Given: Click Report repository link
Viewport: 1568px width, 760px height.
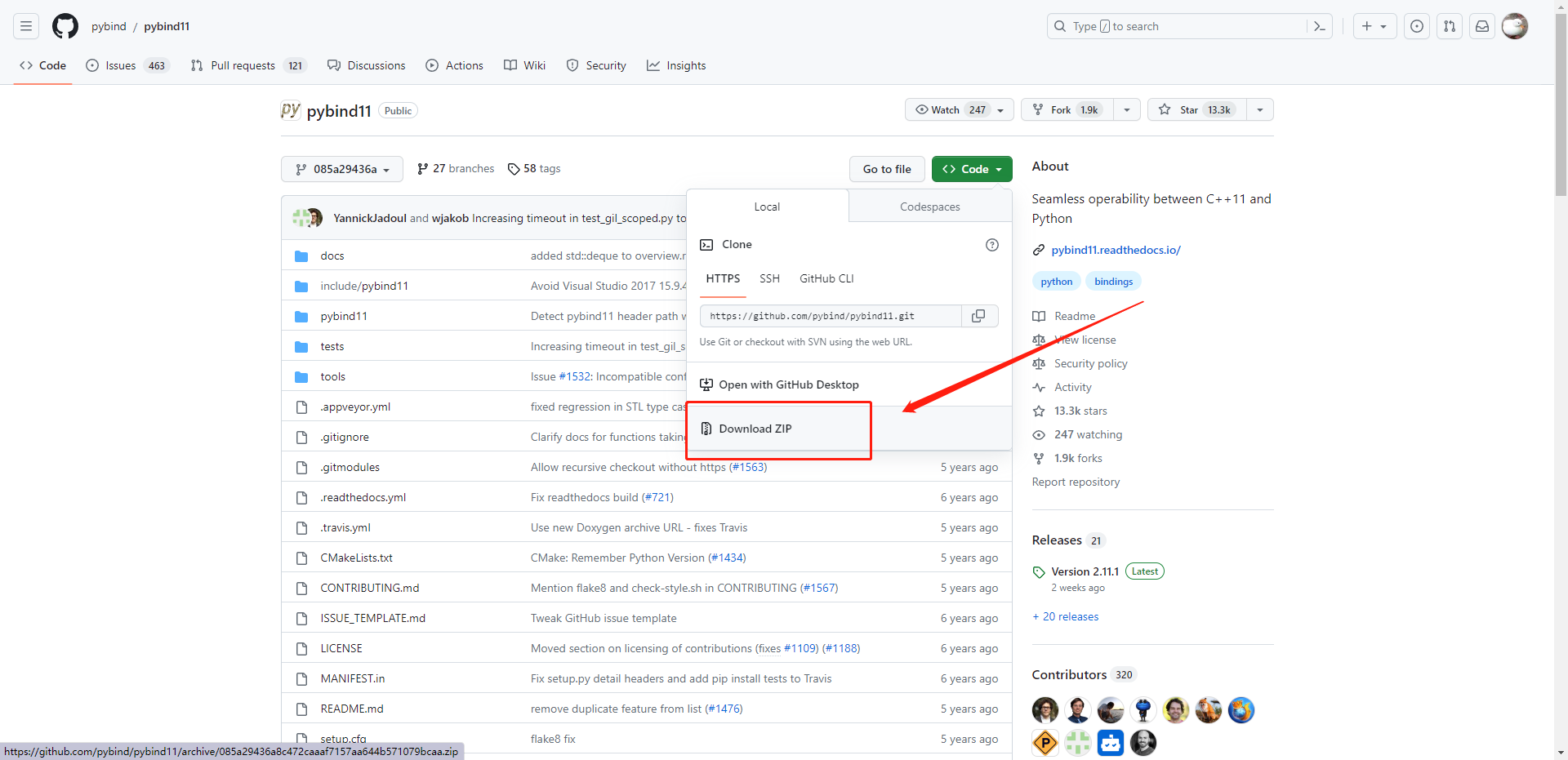Looking at the screenshot, I should (x=1076, y=482).
